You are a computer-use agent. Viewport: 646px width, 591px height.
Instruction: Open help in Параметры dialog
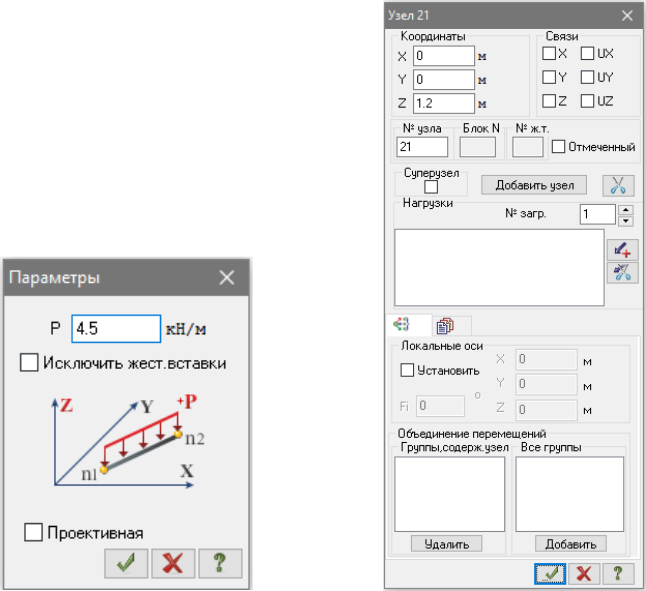click(x=219, y=564)
